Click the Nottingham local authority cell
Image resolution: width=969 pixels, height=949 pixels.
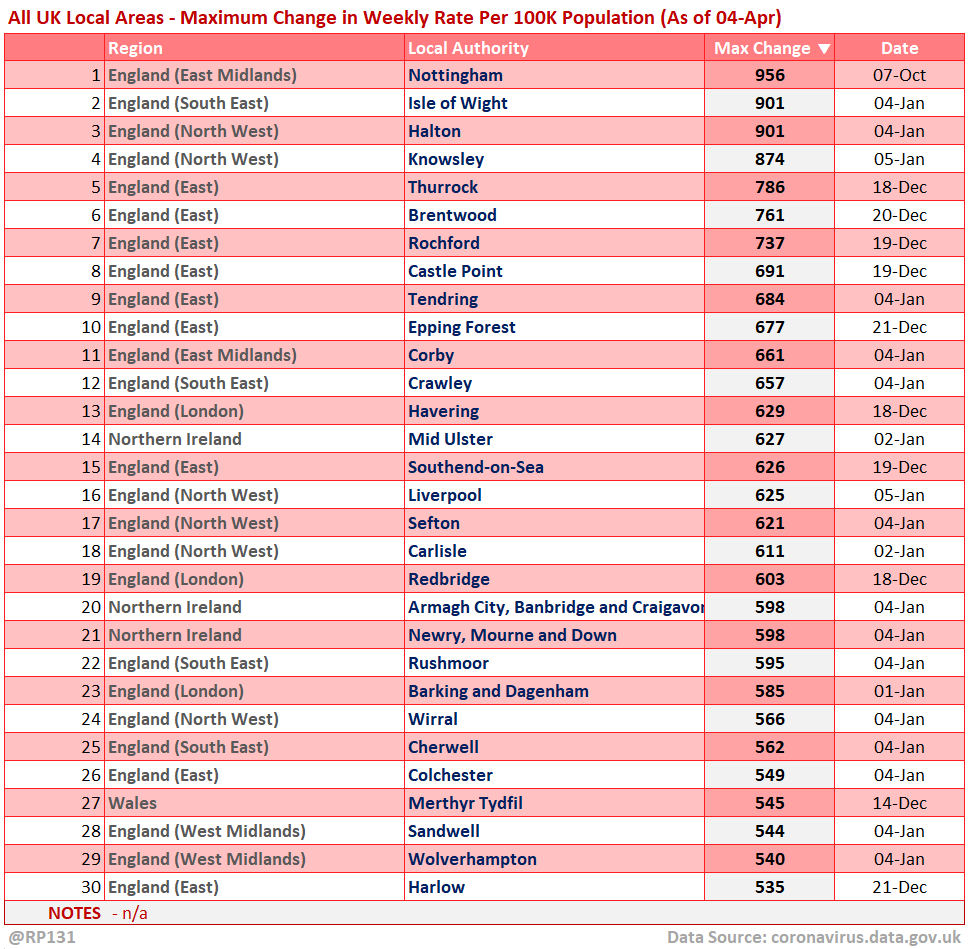point(455,75)
